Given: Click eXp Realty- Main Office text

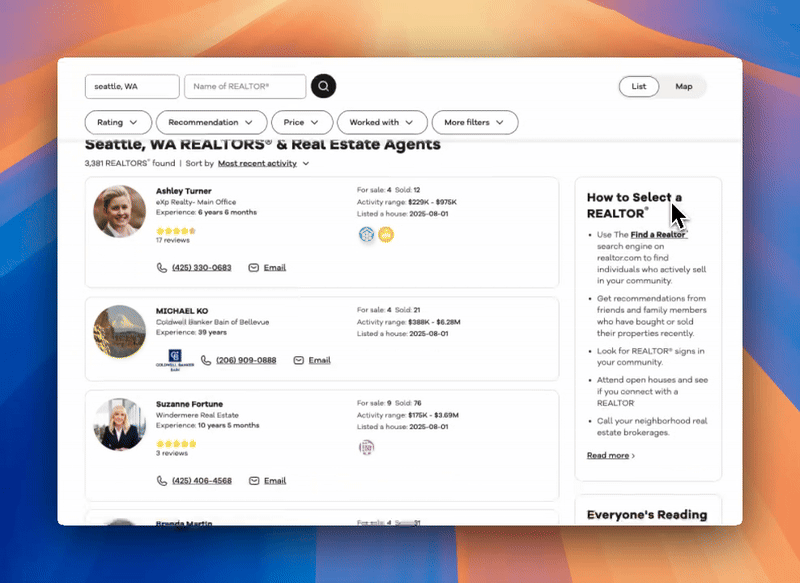Looking at the screenshot, I should click(x=196, y=202).
